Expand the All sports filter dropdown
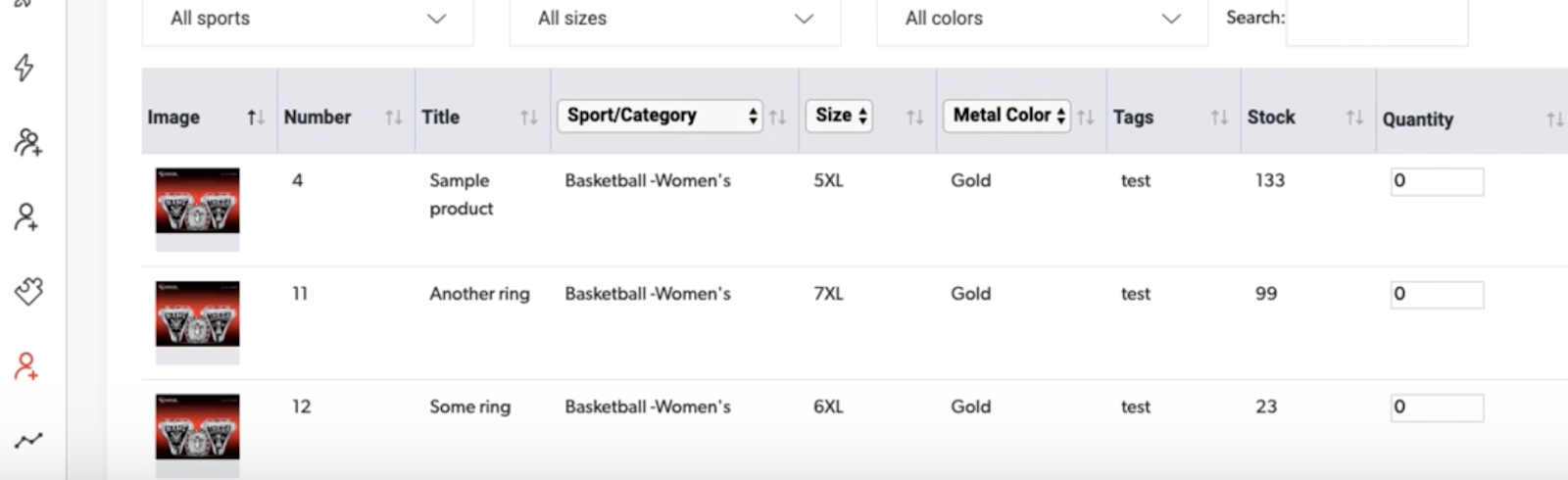1568x480 pixels. (x=308, y=19)
